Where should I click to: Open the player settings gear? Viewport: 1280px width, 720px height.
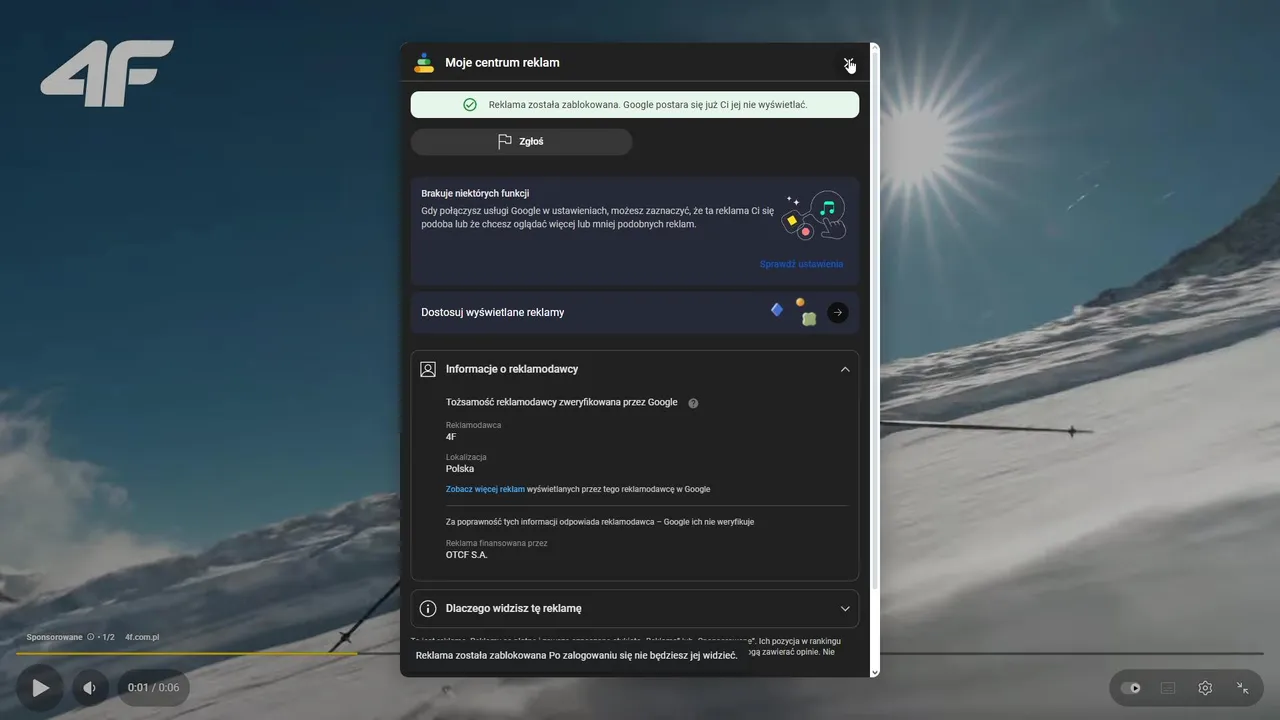pyautogui.click(x=1205, y=688)
